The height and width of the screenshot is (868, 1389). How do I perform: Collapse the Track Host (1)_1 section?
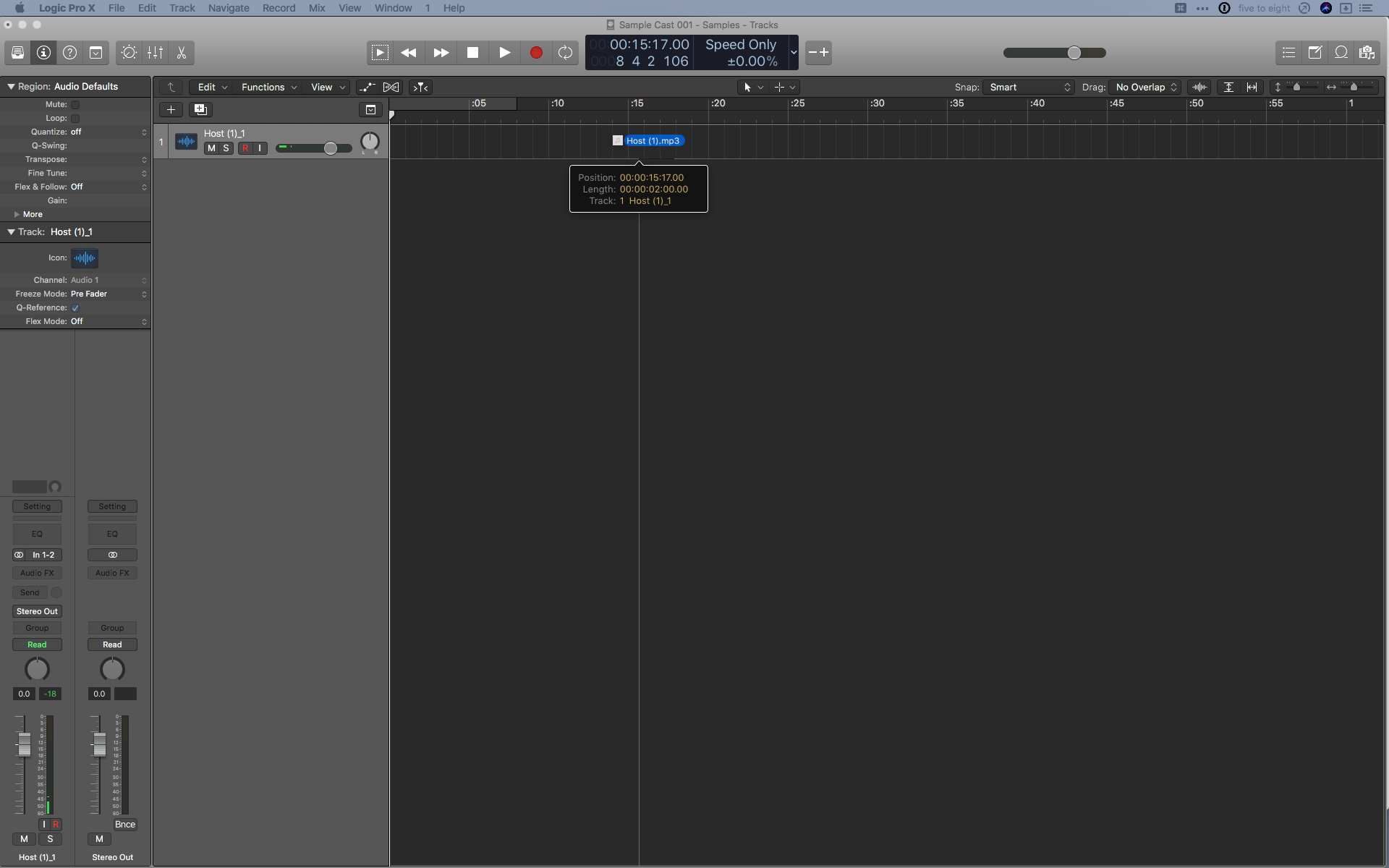click(11, 232)
